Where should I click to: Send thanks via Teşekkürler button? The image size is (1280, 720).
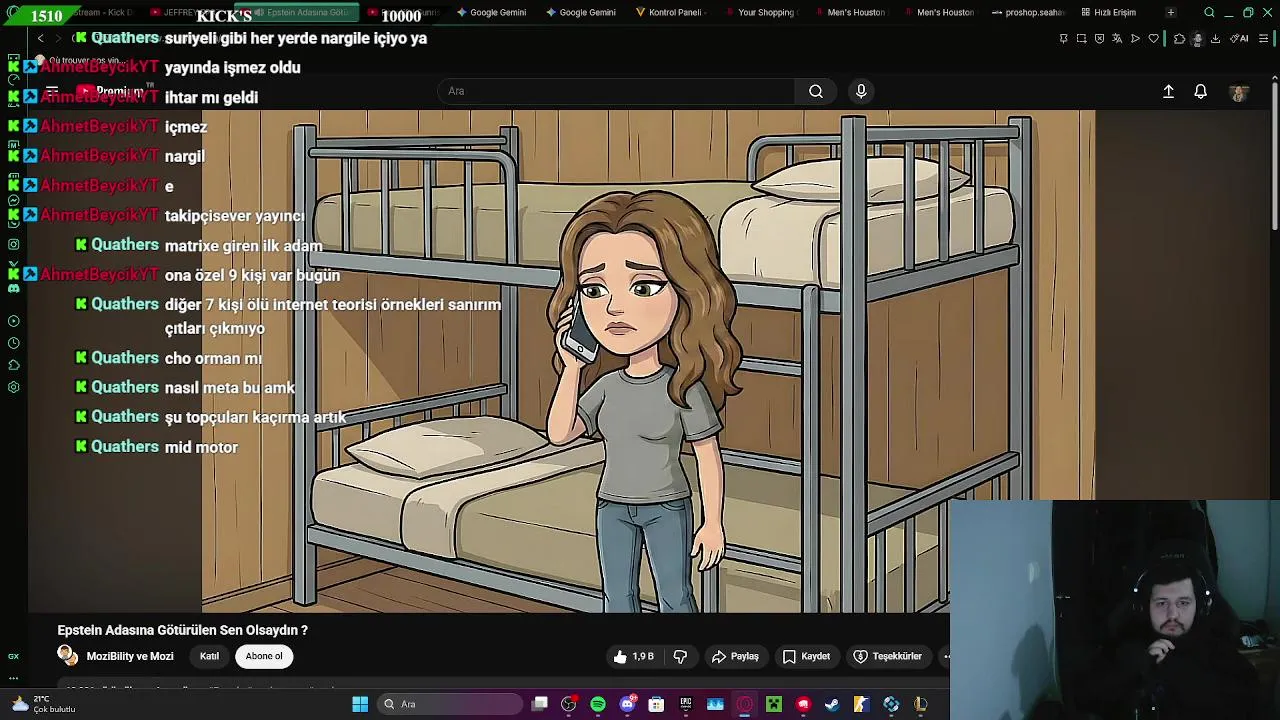point(887,656)
